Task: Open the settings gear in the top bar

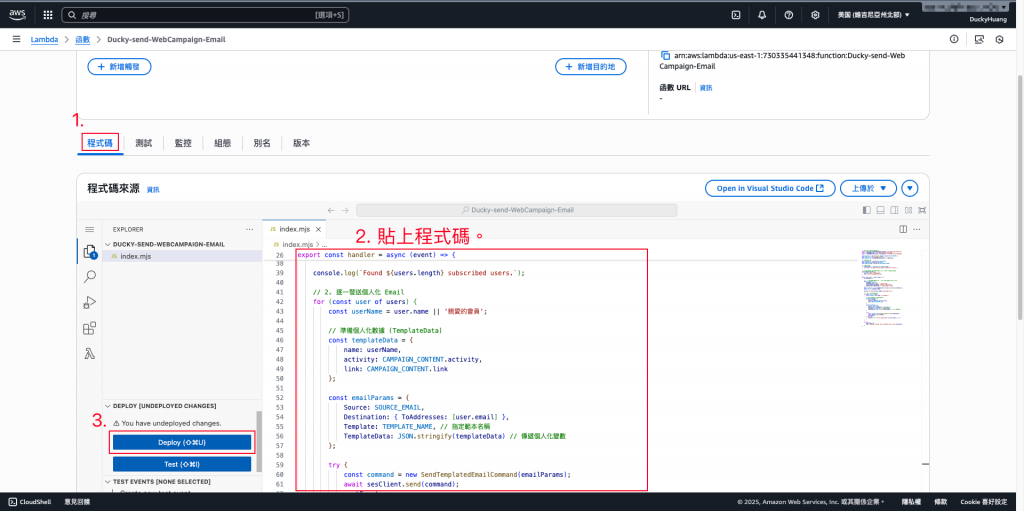Action: pos(815,14)
